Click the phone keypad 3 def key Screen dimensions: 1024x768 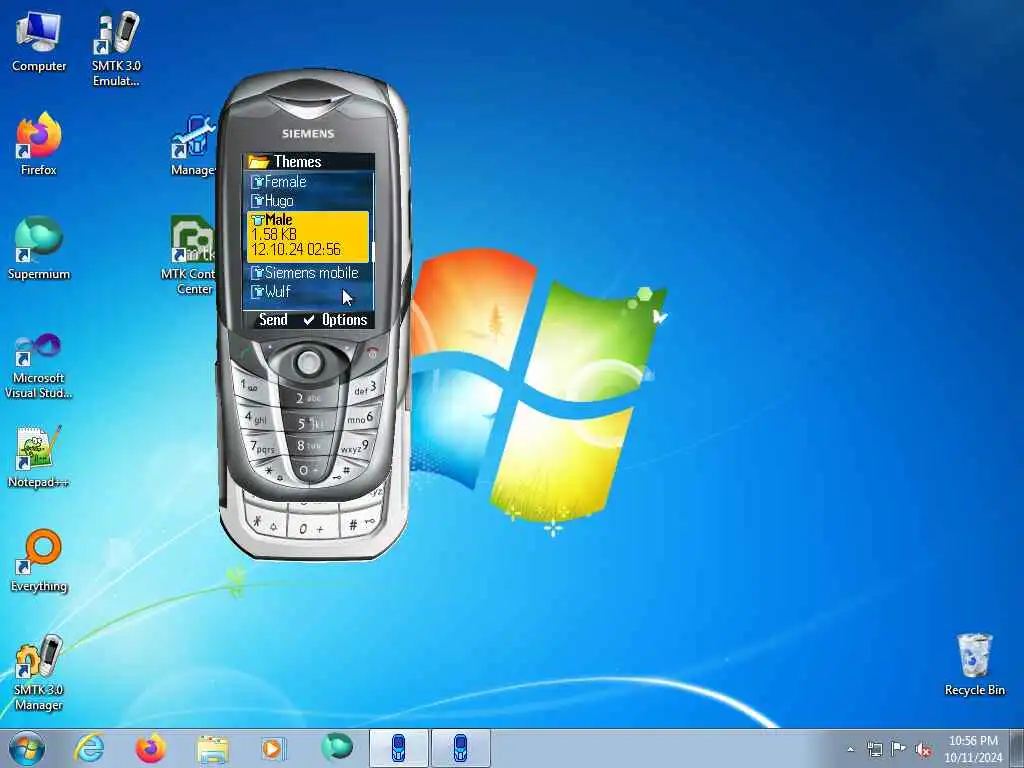pyautogui.click(x=366, y=388)
